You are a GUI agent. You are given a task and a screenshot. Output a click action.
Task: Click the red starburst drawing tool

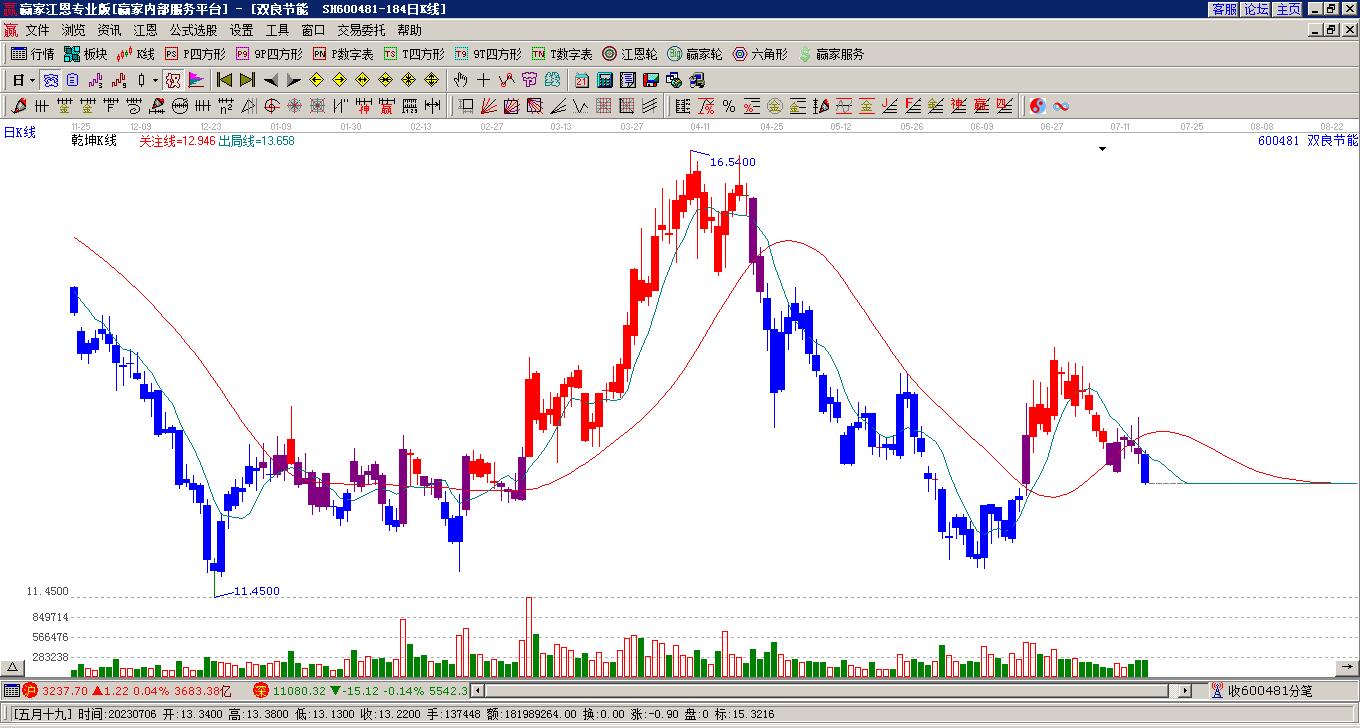coord(294,106)
